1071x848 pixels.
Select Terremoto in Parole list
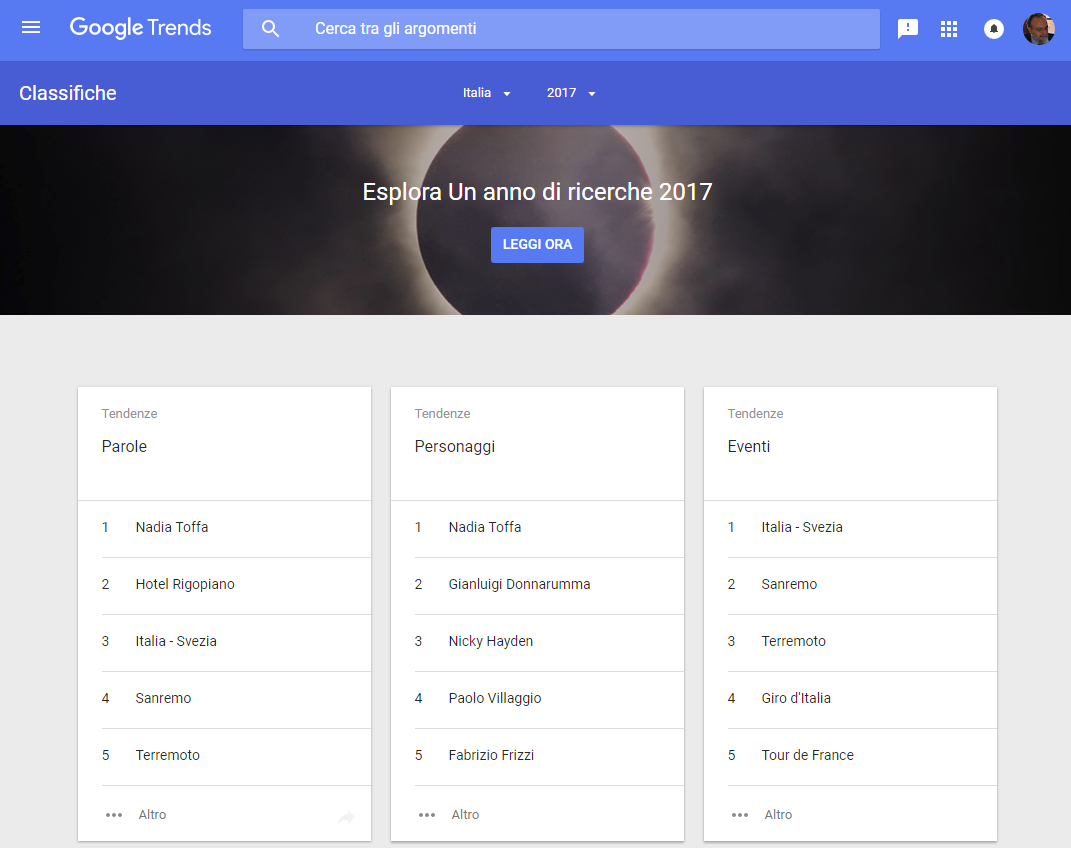coord(236,755)
